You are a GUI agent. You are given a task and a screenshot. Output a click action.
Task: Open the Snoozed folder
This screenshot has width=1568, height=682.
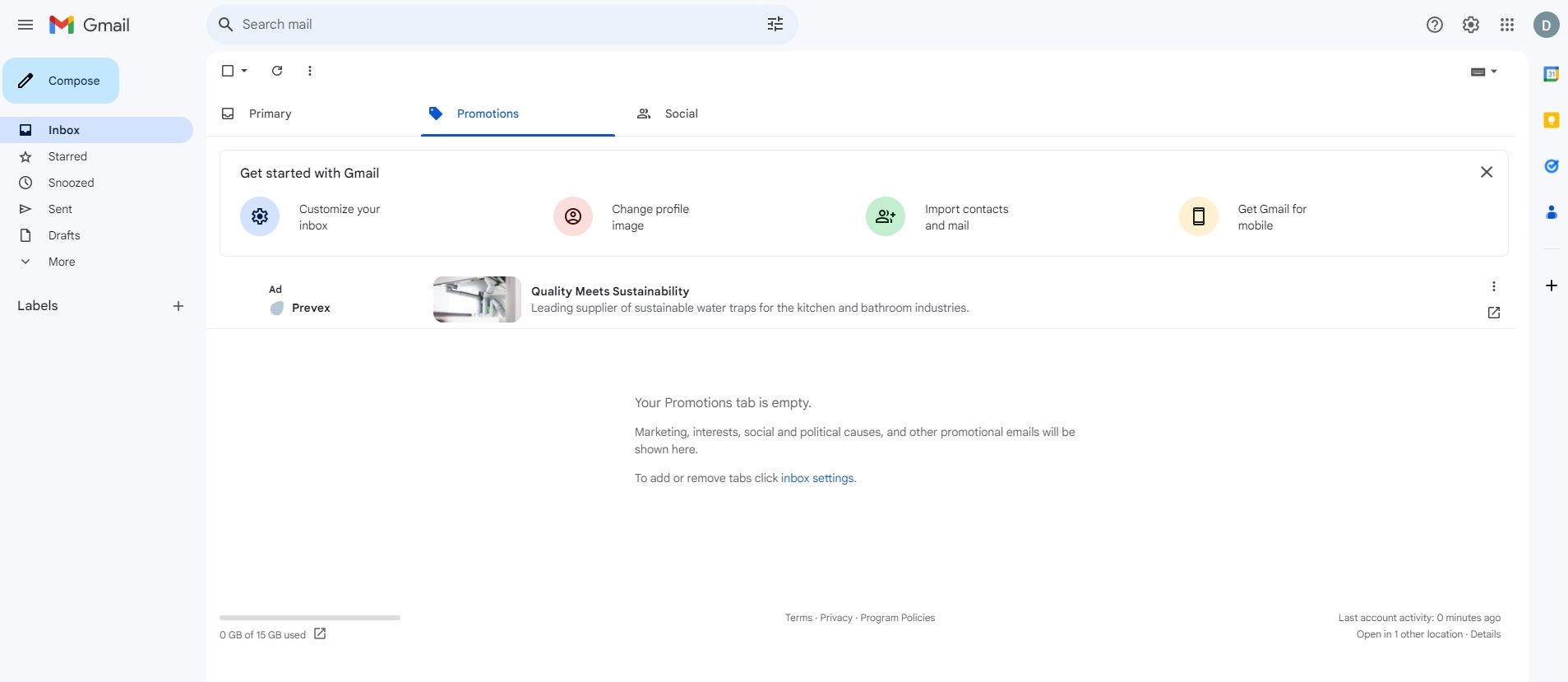click(x=96, y=183)
